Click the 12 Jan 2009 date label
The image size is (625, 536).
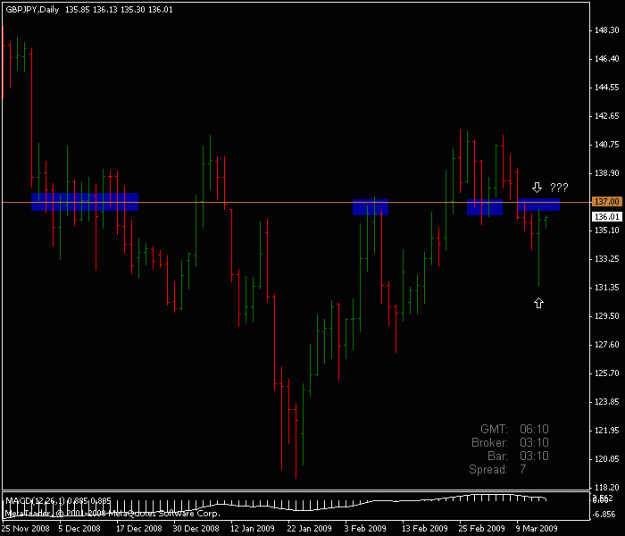click(253, 528)
